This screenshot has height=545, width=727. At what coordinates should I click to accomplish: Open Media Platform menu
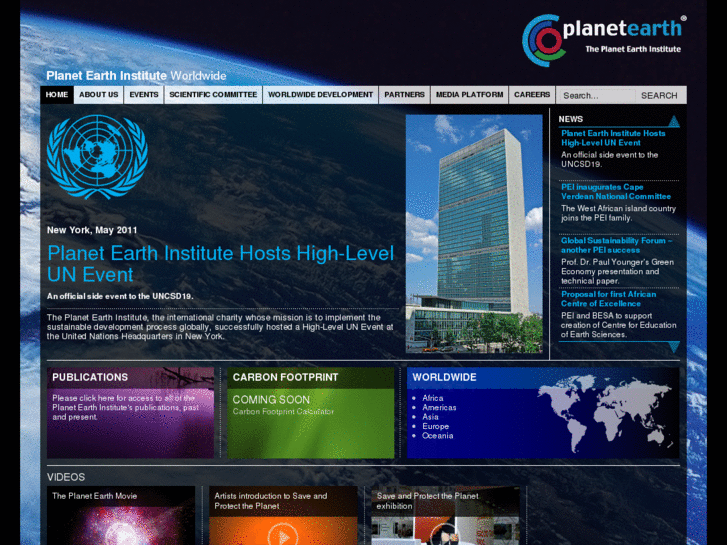(469, 95)
